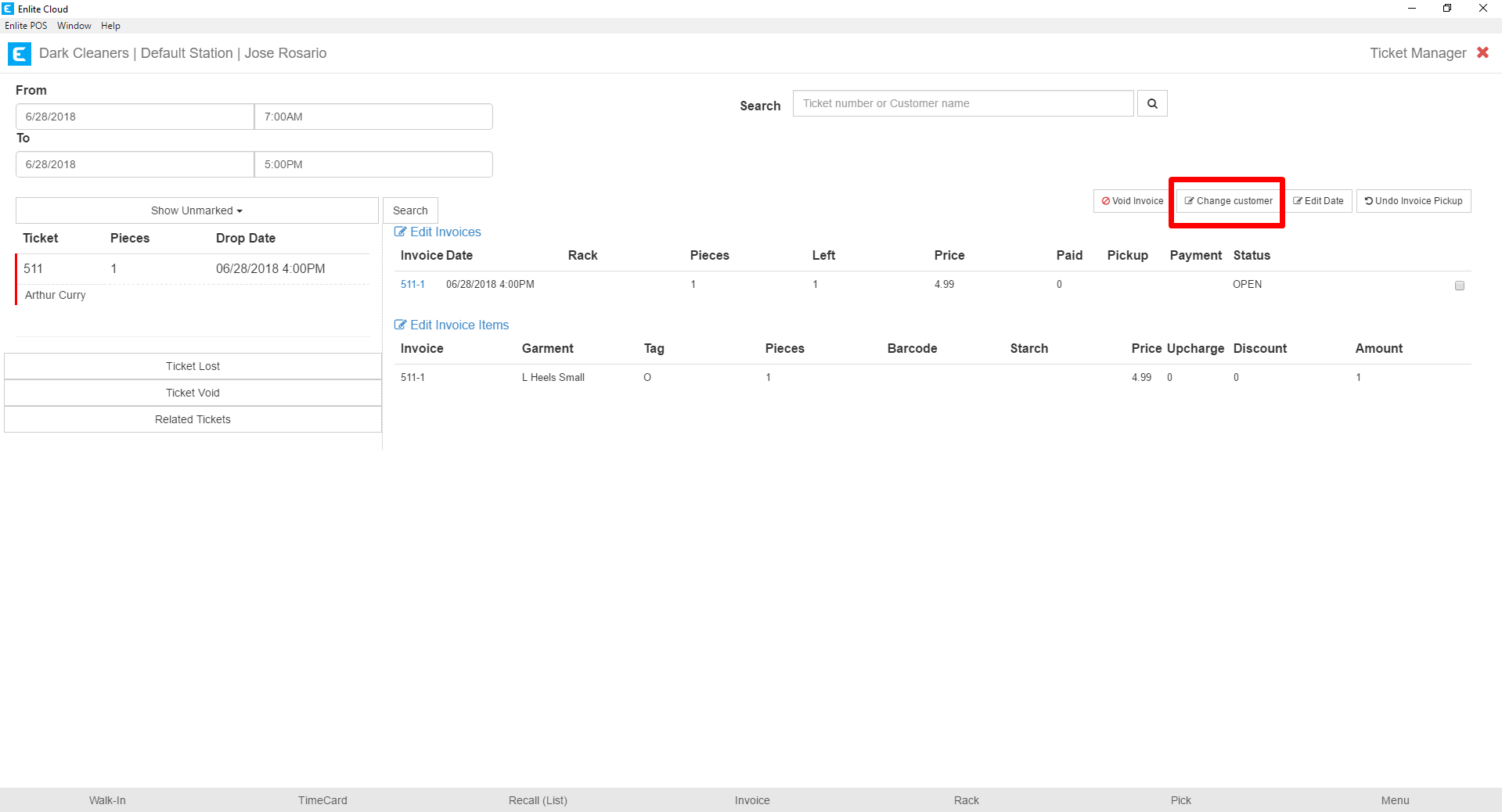The image size is (1502, 812).
Task: Click the Related Tickets button
Action: (193, 419)
